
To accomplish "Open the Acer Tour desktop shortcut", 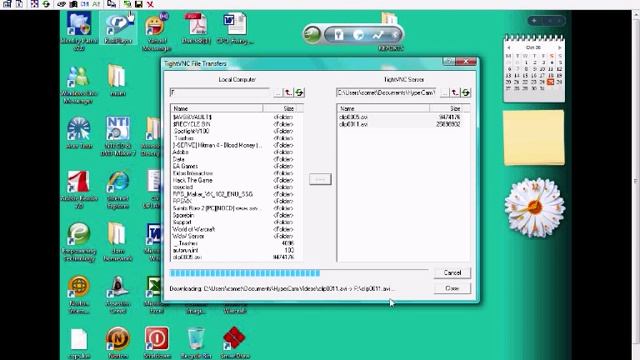I will (79, 133).
